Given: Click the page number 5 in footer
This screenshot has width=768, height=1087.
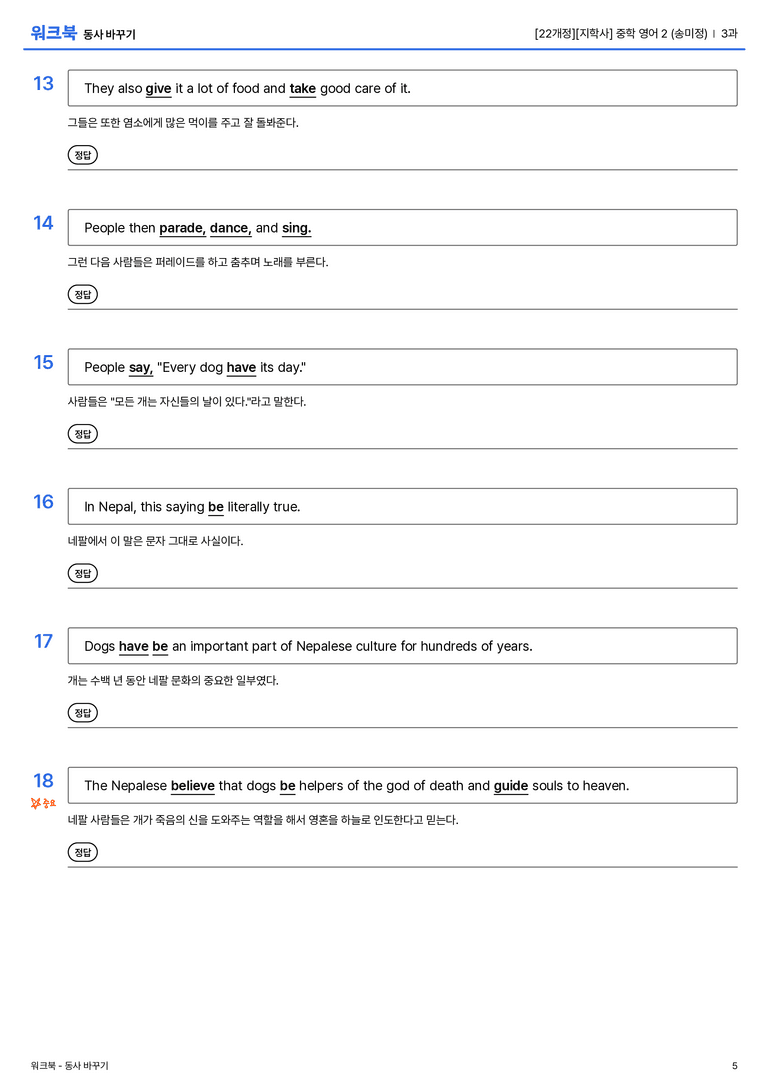Looking at the screenshot, I should (735, 1066).
